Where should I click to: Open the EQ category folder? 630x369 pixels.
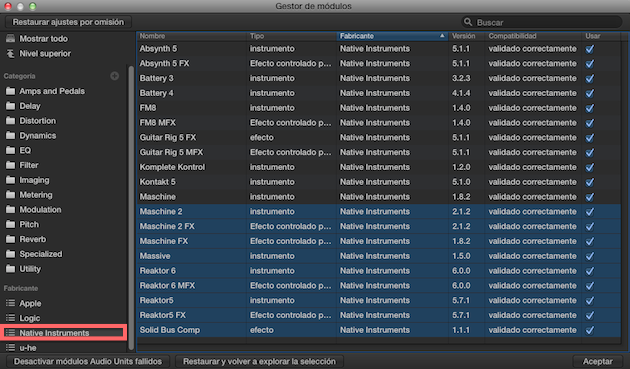click(x=10, y=150)
